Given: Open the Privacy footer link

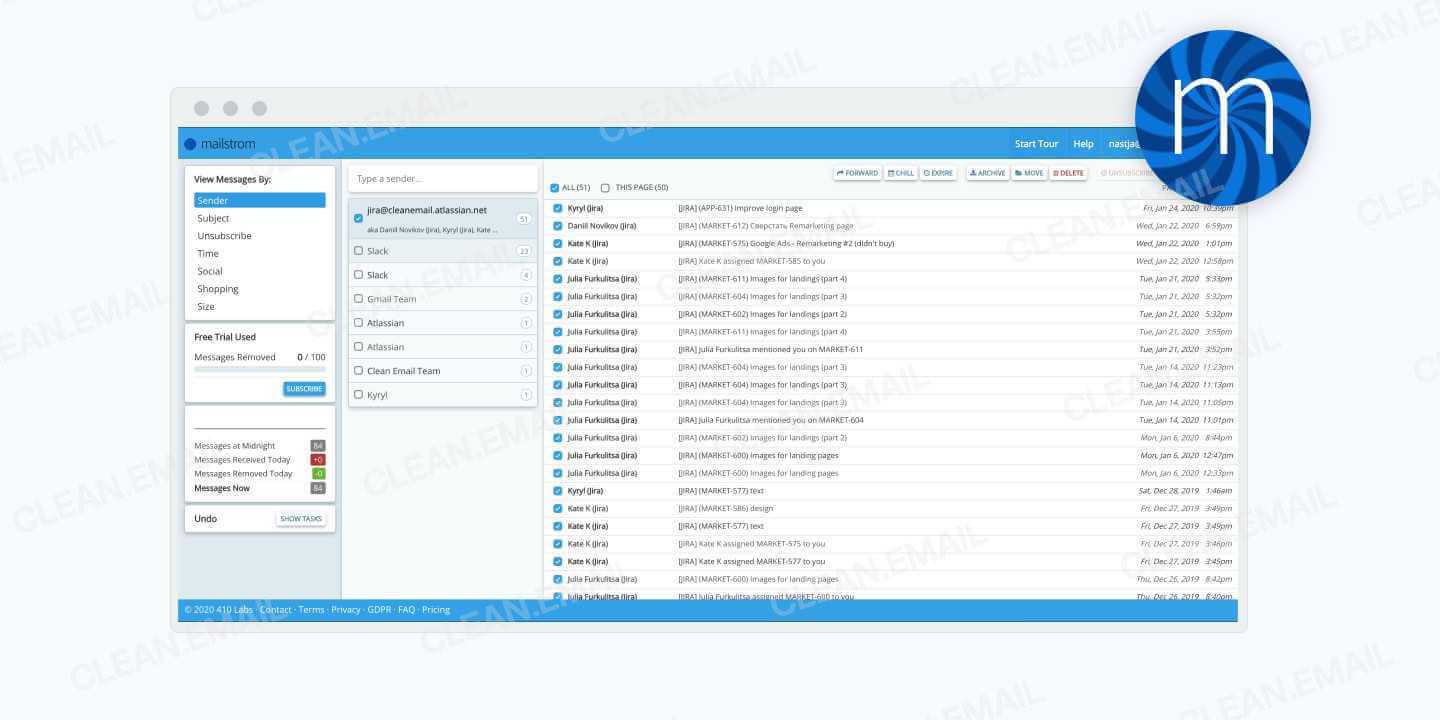Looking at the screenshot, I should coord(346,610).
